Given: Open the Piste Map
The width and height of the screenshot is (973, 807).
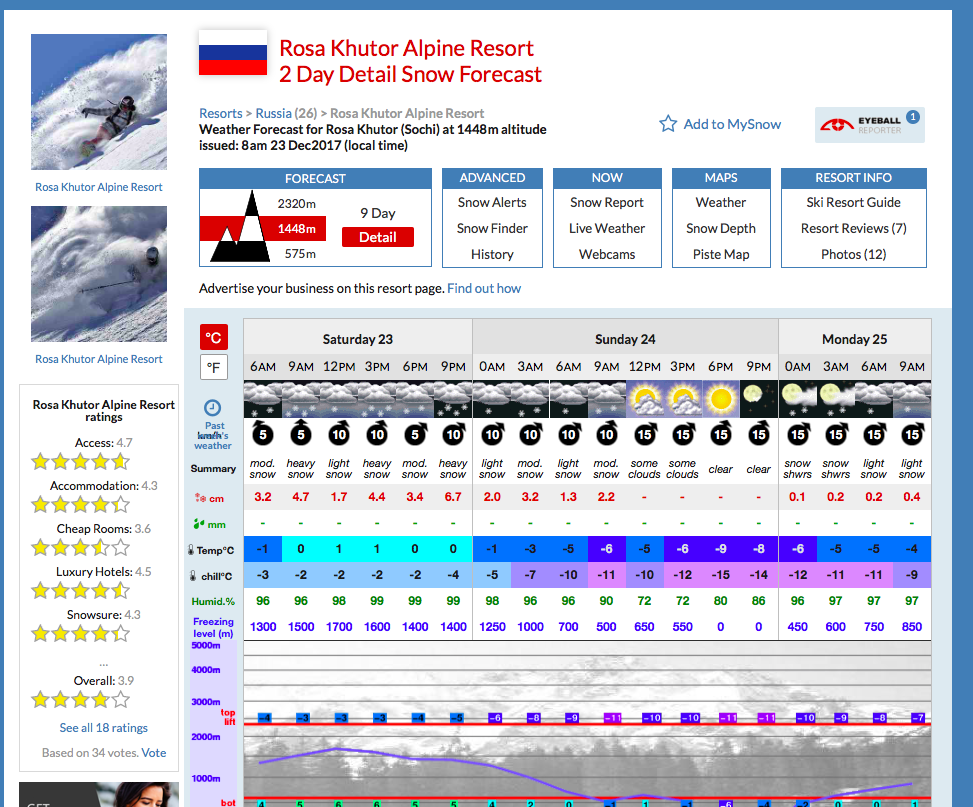Looking at the screenshot, I should [720, 255].
